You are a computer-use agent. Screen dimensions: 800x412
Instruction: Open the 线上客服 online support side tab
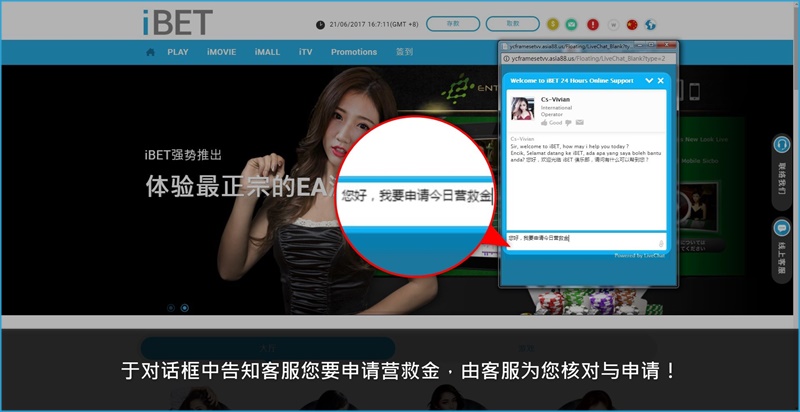coord(782,250)
